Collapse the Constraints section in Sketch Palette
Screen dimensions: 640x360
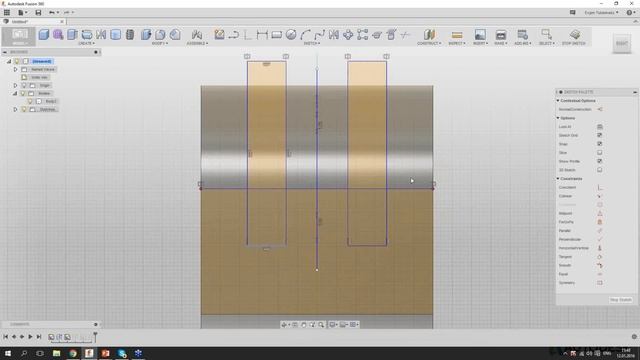(x=558, y=179)
